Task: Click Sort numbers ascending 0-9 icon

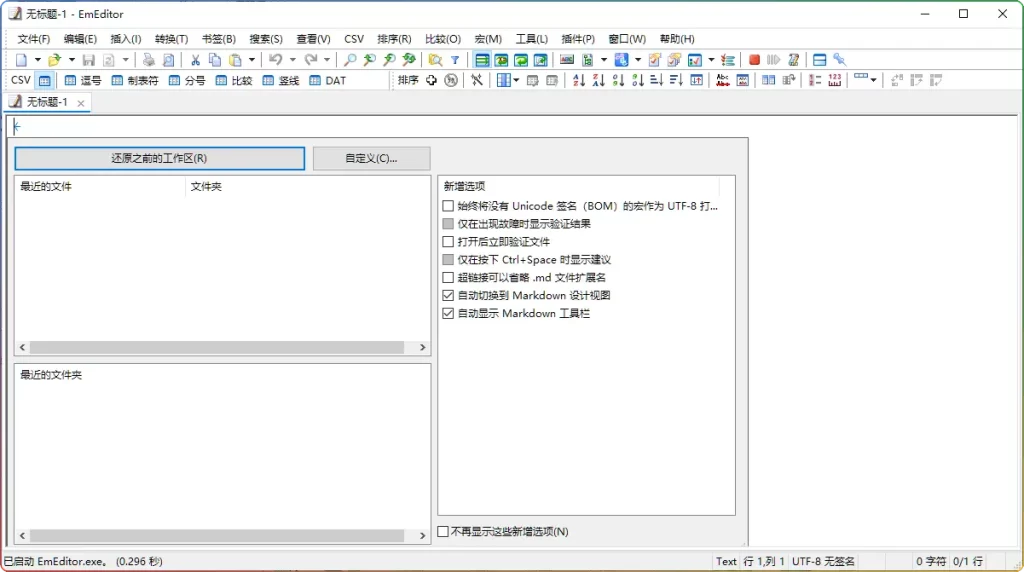Action: point(618,80)
